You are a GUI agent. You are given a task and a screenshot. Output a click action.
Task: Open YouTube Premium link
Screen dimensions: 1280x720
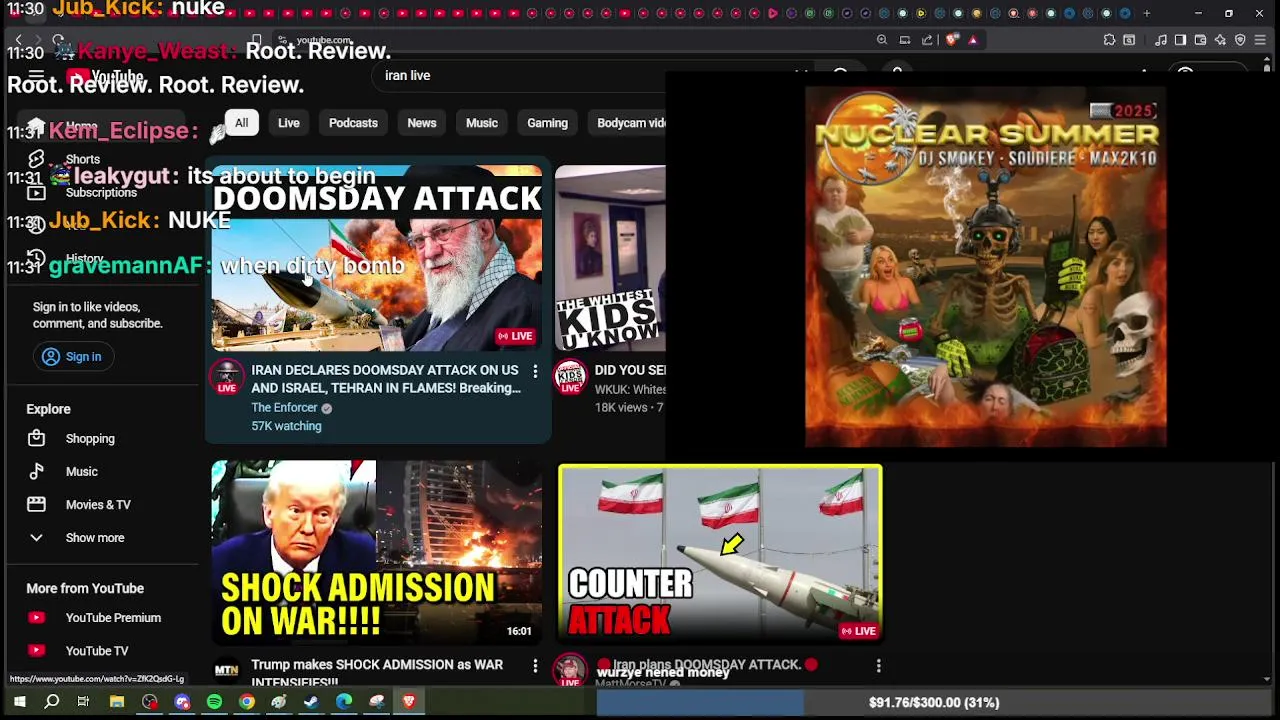click(x=113, y=617)
